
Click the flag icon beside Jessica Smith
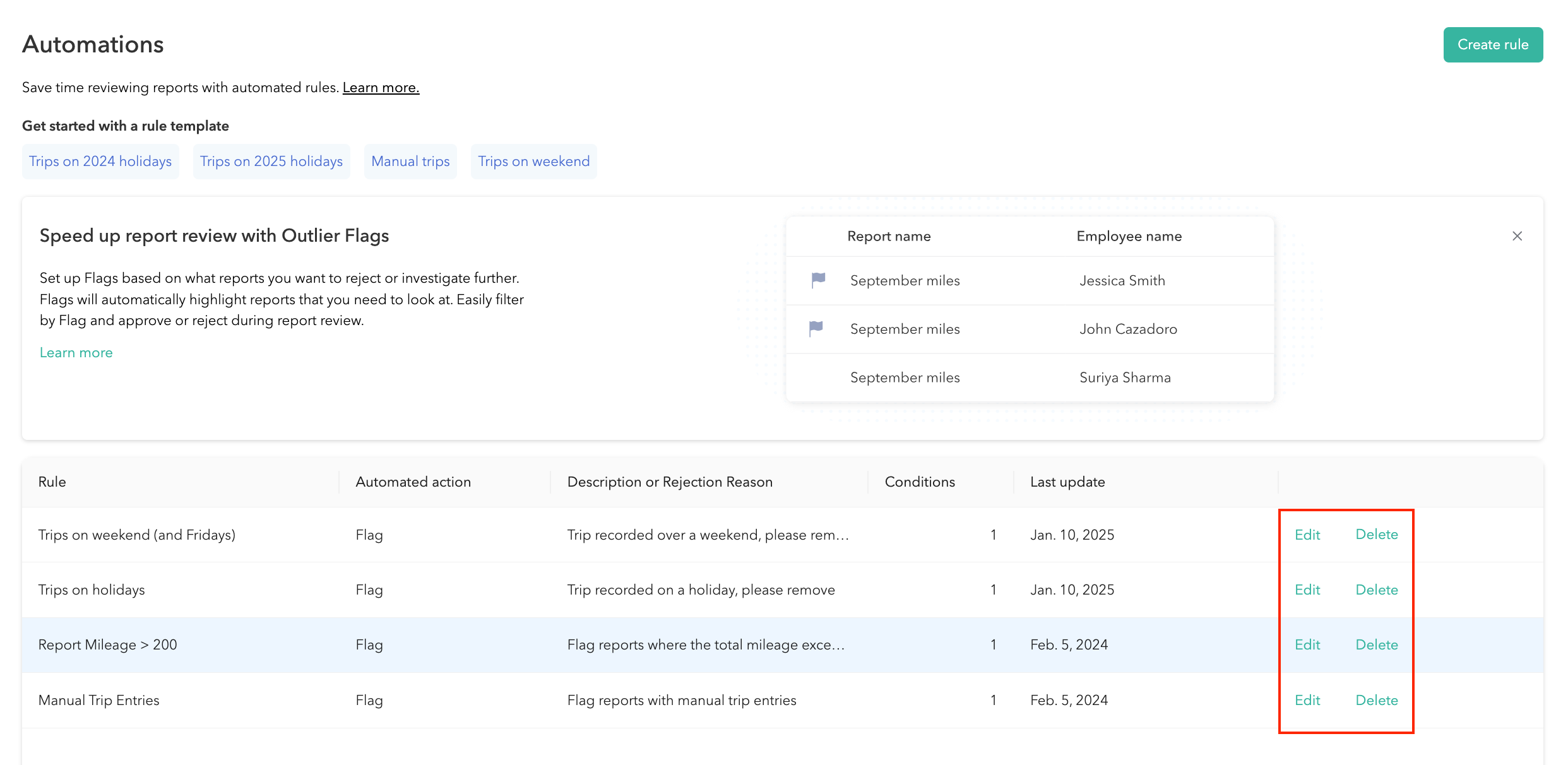(818, 280)
